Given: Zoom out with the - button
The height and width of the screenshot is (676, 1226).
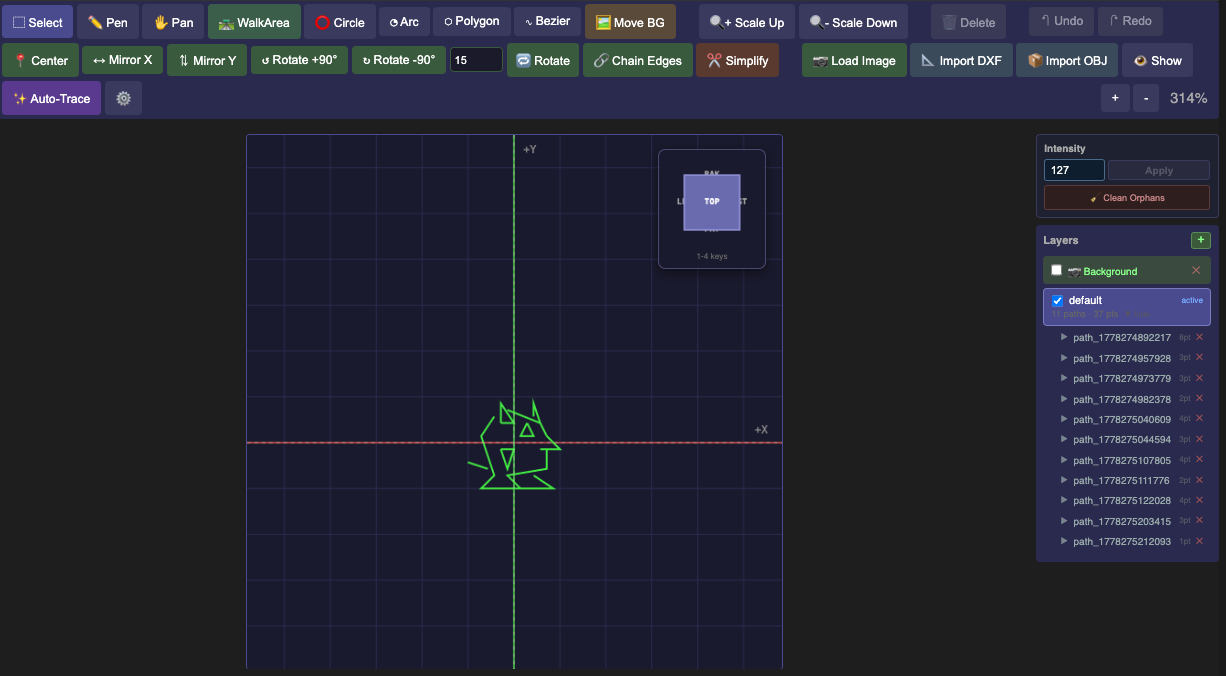Looking at the screenshot, I should [1146, 98].
